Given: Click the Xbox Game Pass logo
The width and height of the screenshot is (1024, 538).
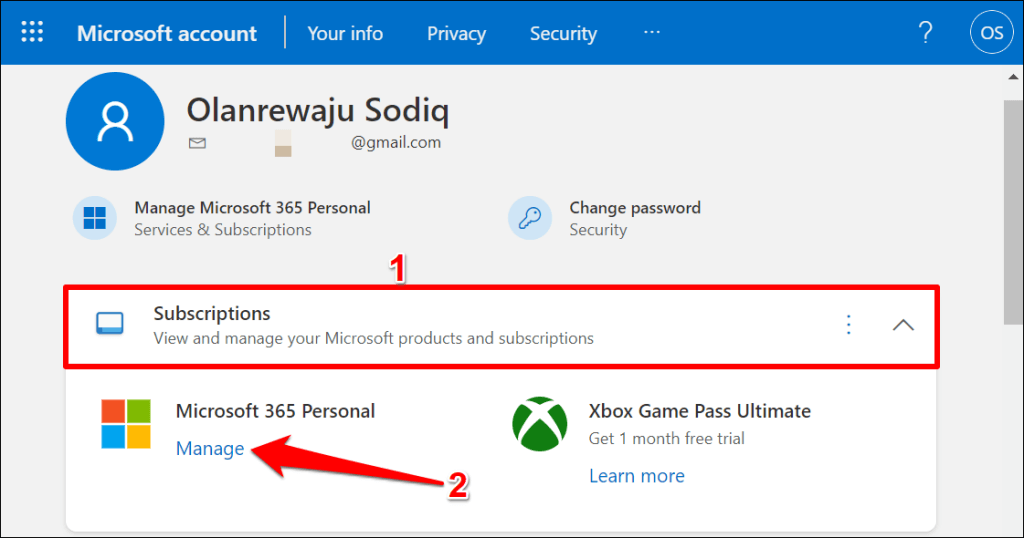Looking at the screenshot, I should coord(540,424).
